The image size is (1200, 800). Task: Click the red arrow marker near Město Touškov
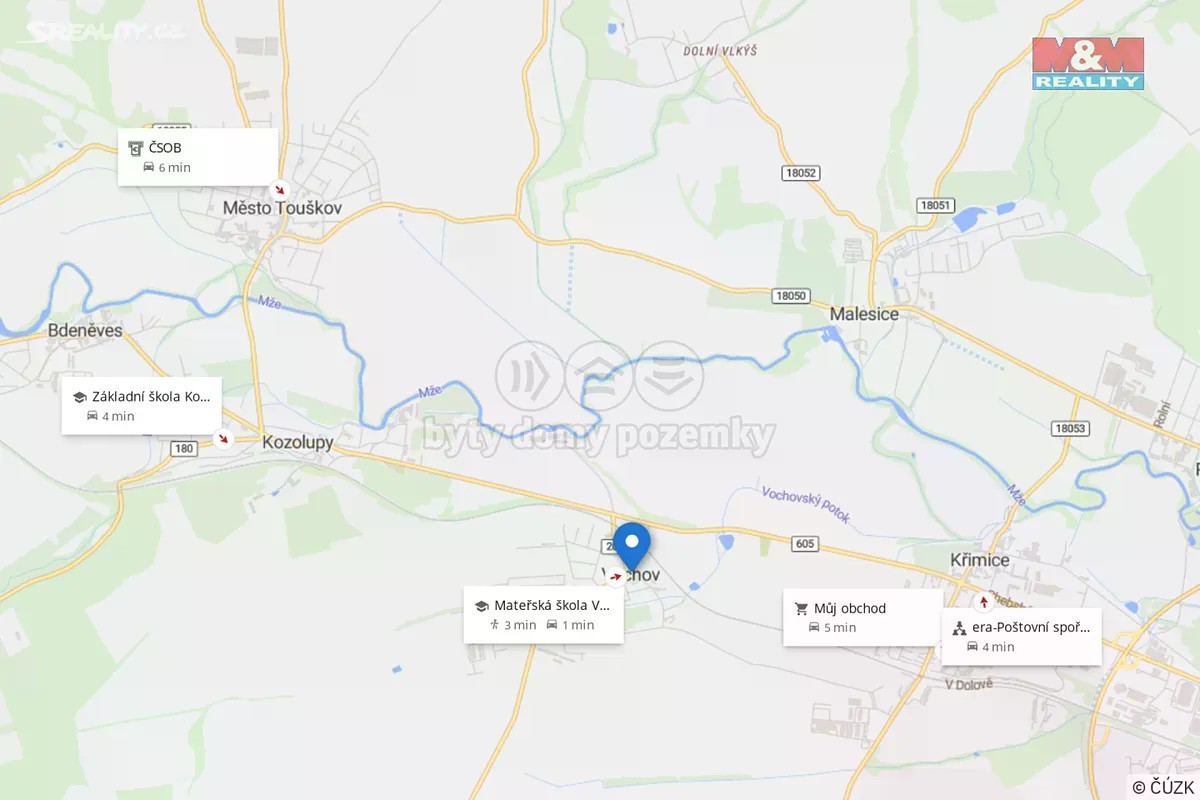coord(280,188)
